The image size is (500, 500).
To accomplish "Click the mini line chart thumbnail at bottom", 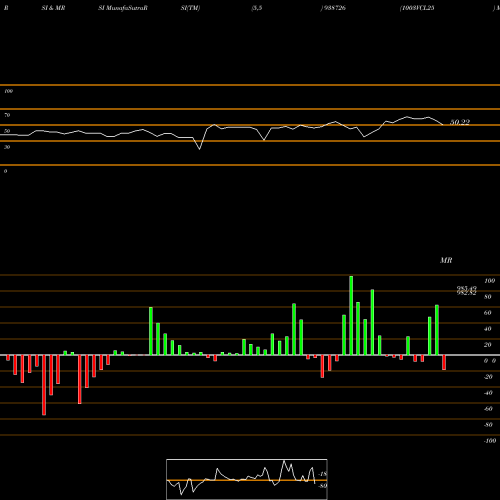I will (x=247, y=479).
